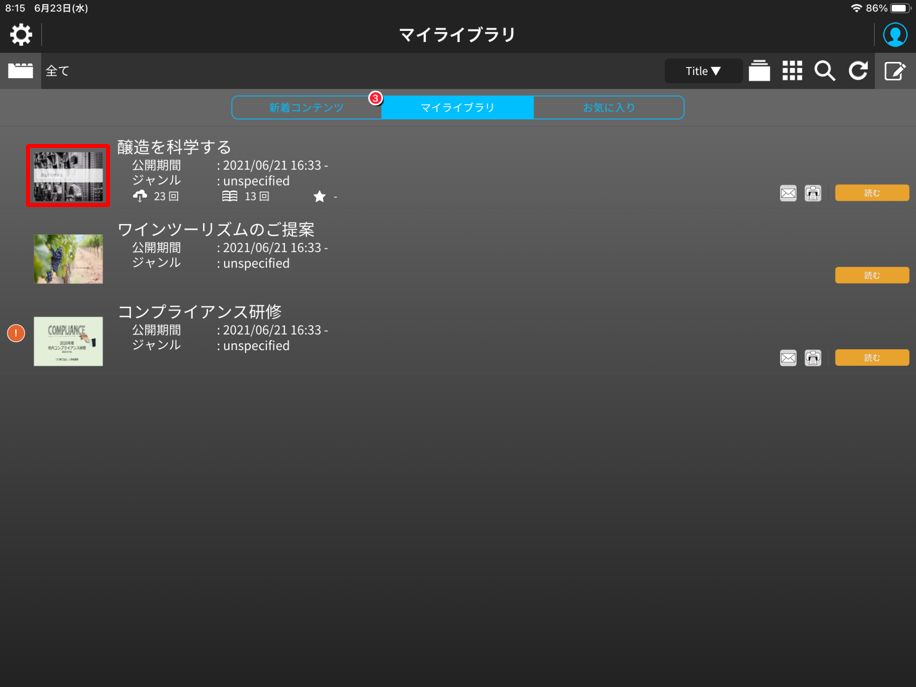Tap print icon for コンプライアンス研修
Image resolution: width=916 pixels, height=687 pixels.
[813, 357]
